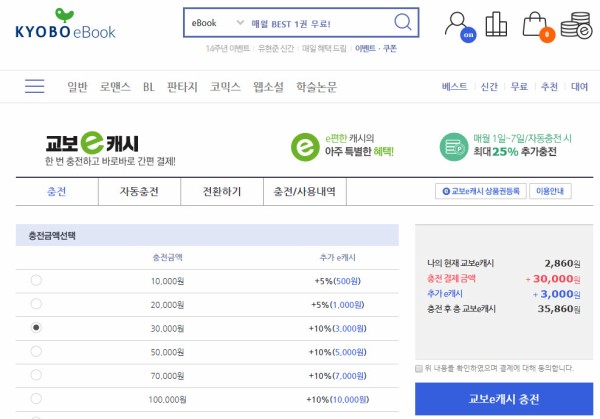Check the payment agreement checkbox

419,368
